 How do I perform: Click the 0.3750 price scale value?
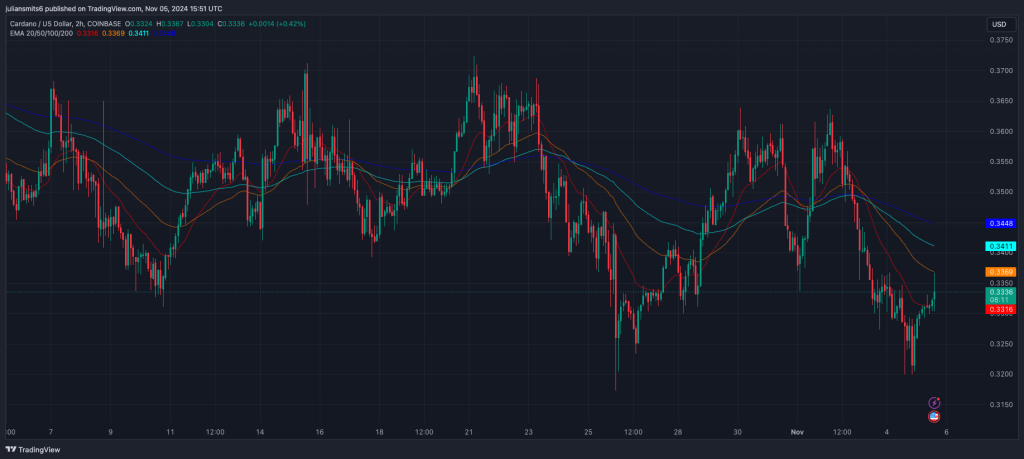[1001, 40]
